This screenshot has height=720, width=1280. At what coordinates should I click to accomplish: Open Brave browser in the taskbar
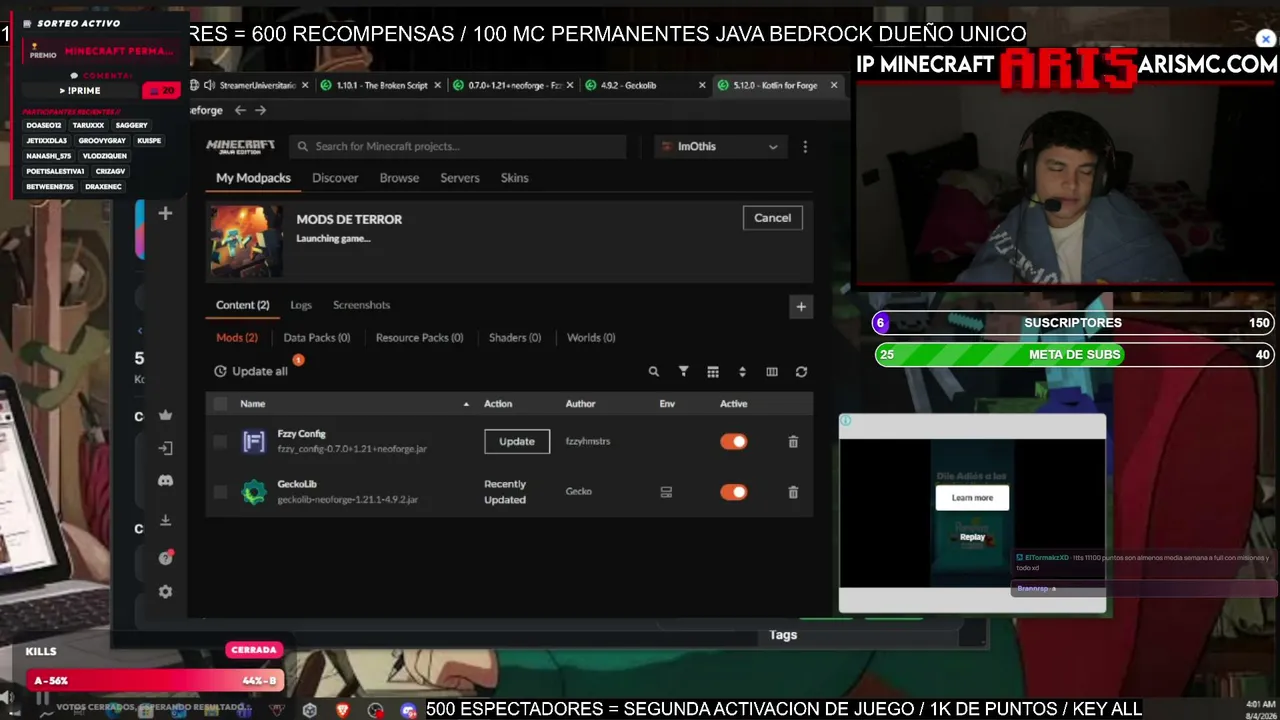(x=342, y=710)
